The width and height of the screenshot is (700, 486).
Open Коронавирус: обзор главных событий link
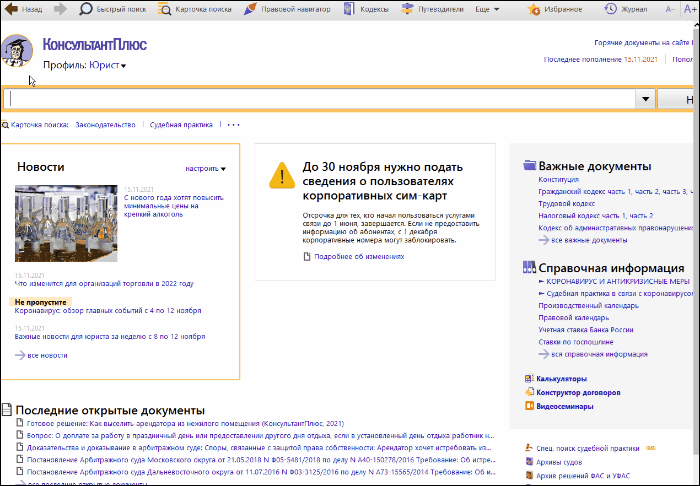pos(108,311)
